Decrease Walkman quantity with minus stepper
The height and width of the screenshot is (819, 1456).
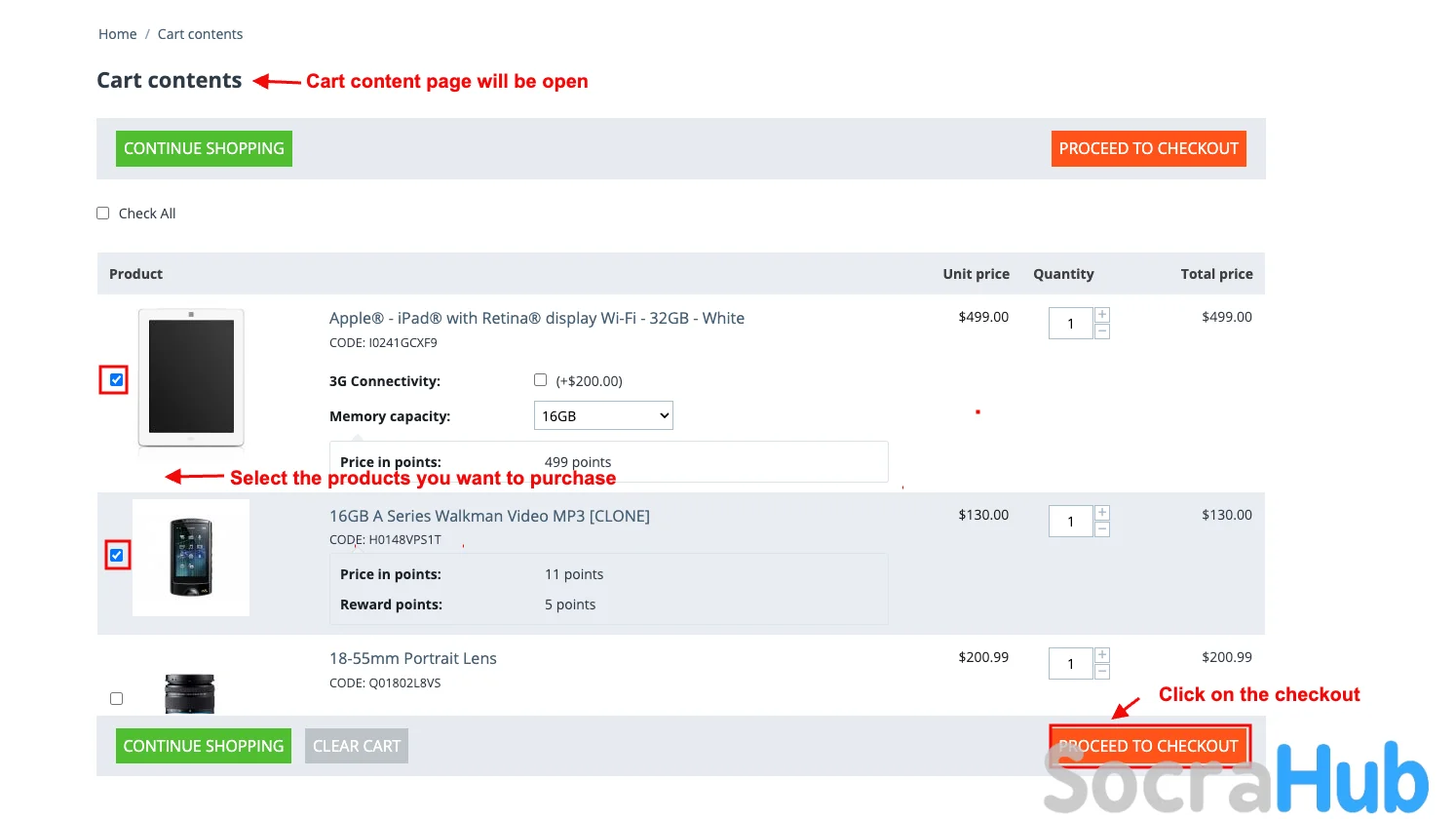pyautogui.click(x=1102, y=529)
